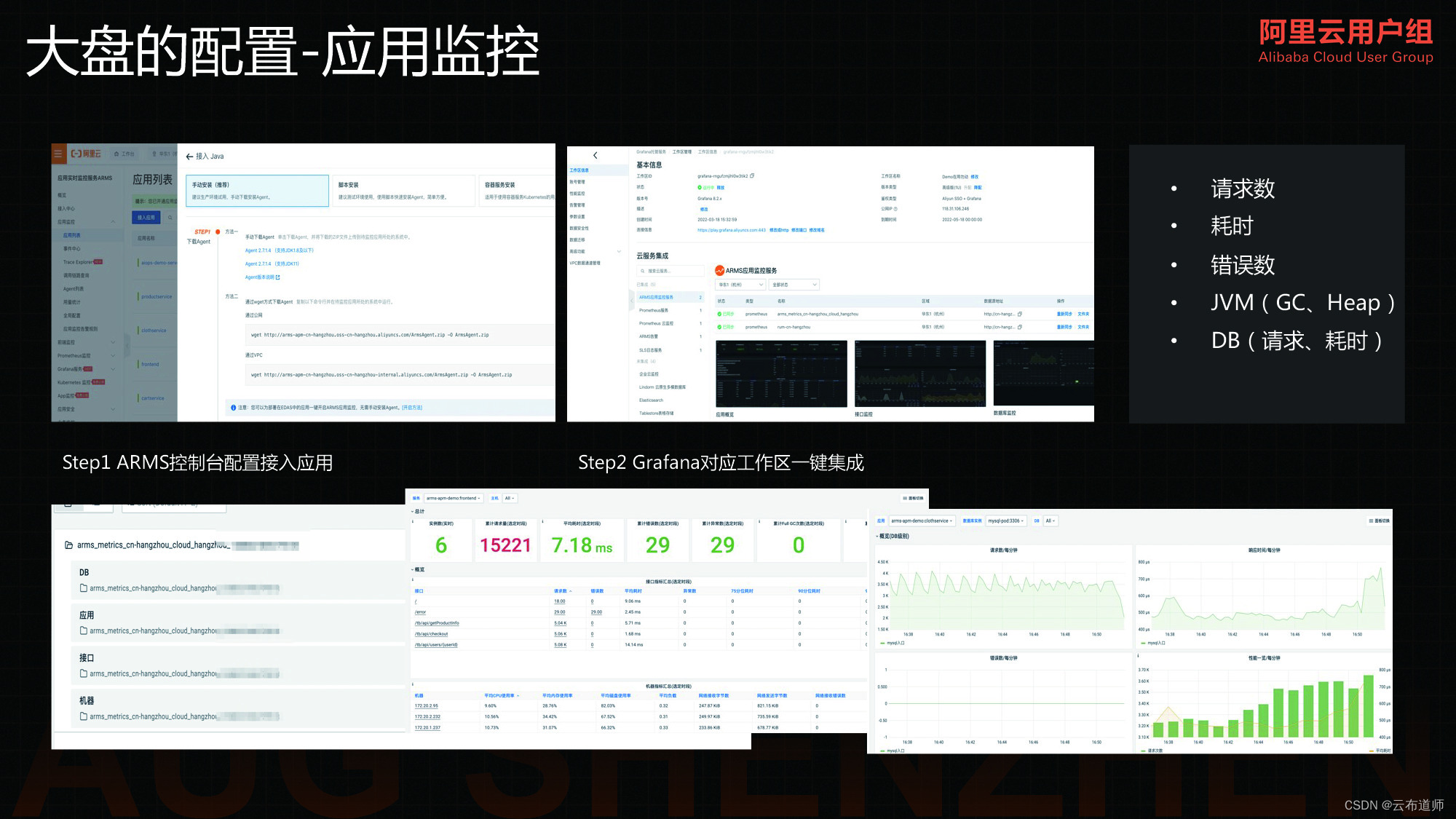Download Agent 2.7.1.4 for JDK1.8 and below
This screenshot has width=1456, height=819.
(279, 250)
